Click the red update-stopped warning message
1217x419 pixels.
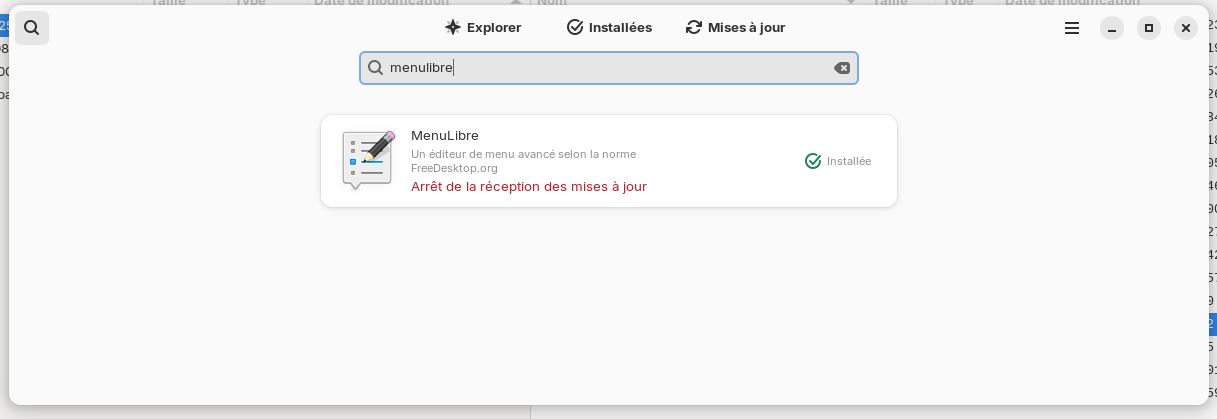coord(528,186)
